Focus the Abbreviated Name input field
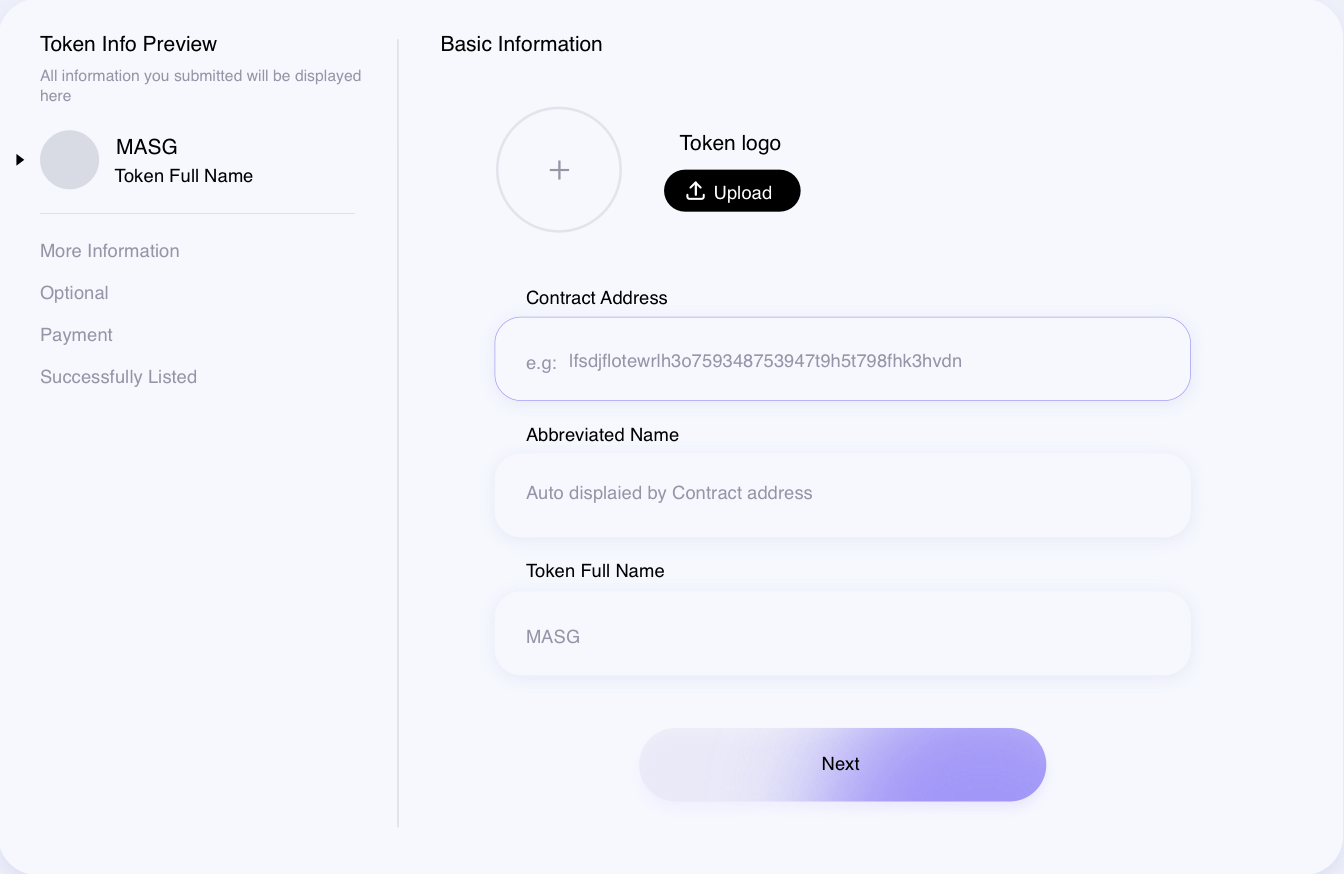This screenshot has height=874, width=1344. tap(842, 495)
